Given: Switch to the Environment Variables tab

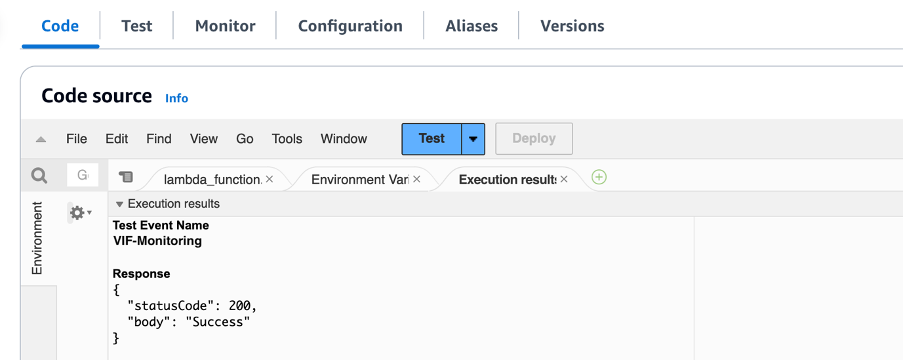Looking at the screenshot, I should pyautogui.click(x=360, y=179).
